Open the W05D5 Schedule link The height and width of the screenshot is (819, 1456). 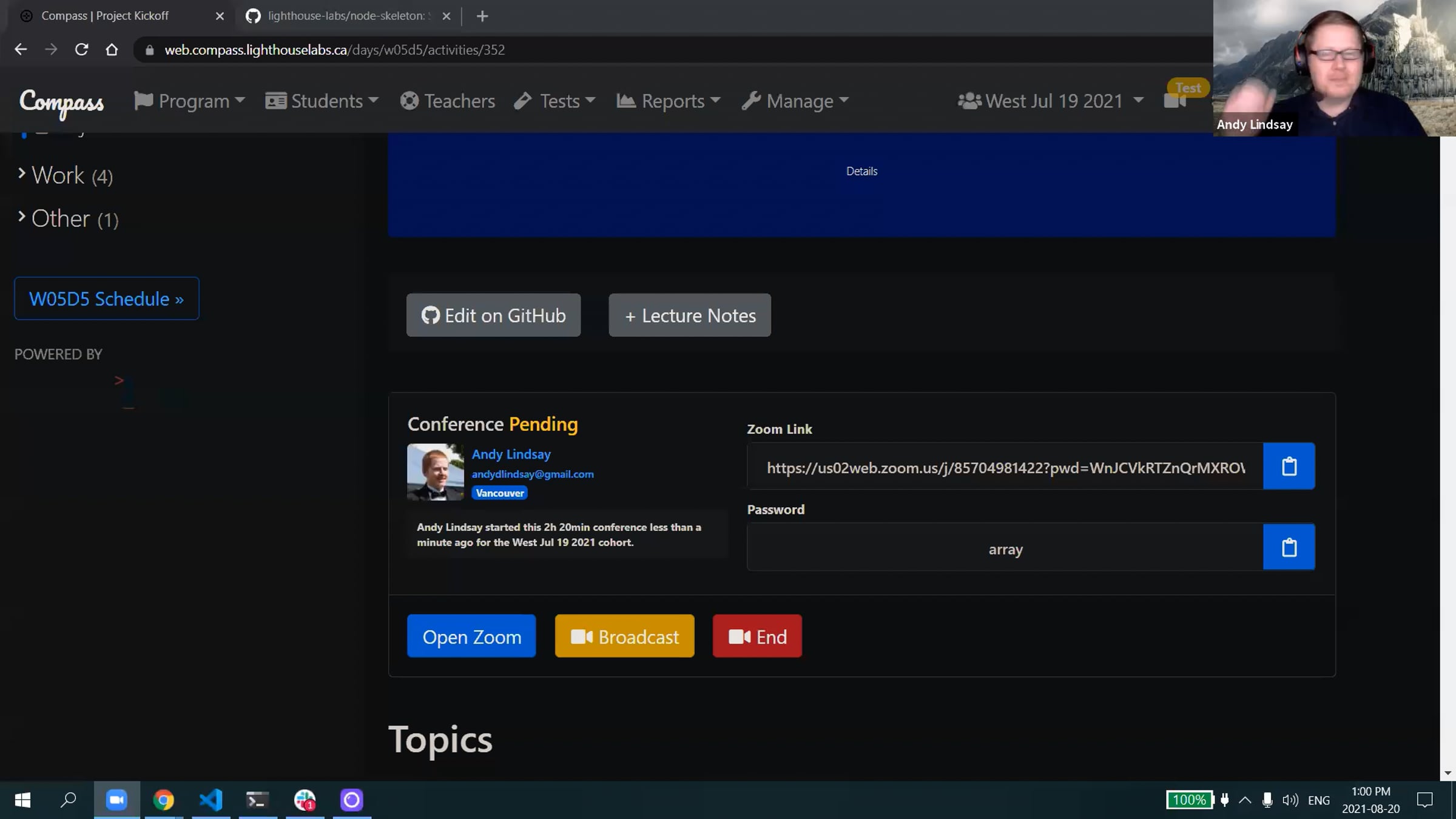(x=107, y=298)
